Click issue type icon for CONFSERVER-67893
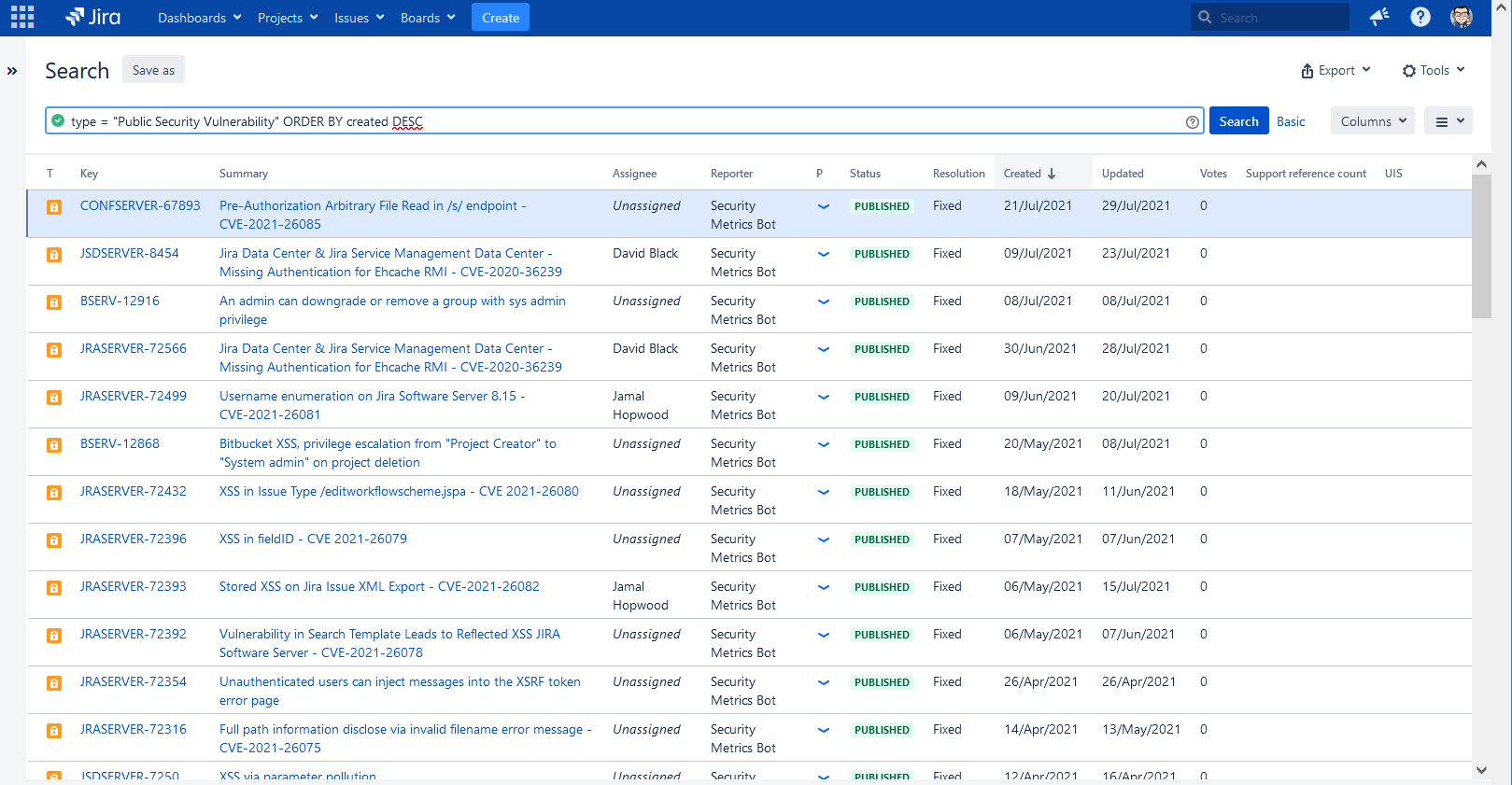 (x=54, y=207)
